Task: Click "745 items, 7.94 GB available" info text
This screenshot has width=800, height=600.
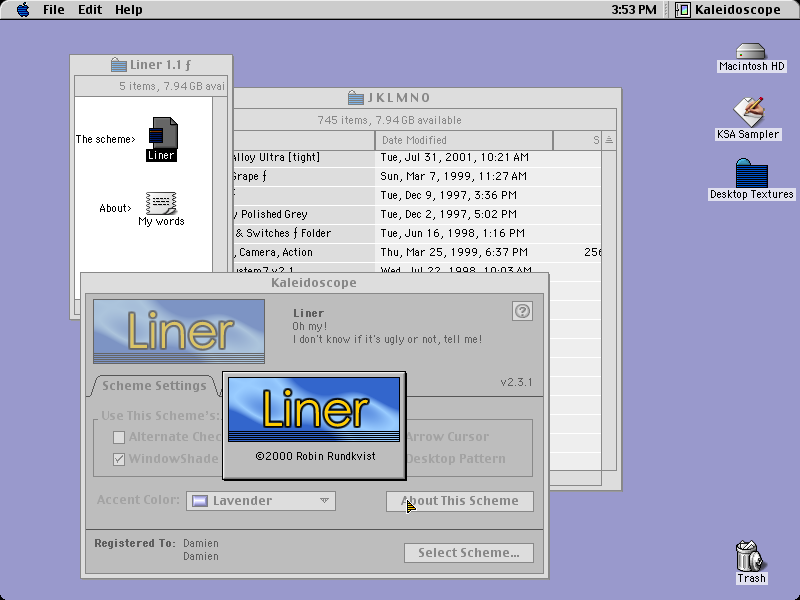Action: pyautogui.click(x=389, y=120)
